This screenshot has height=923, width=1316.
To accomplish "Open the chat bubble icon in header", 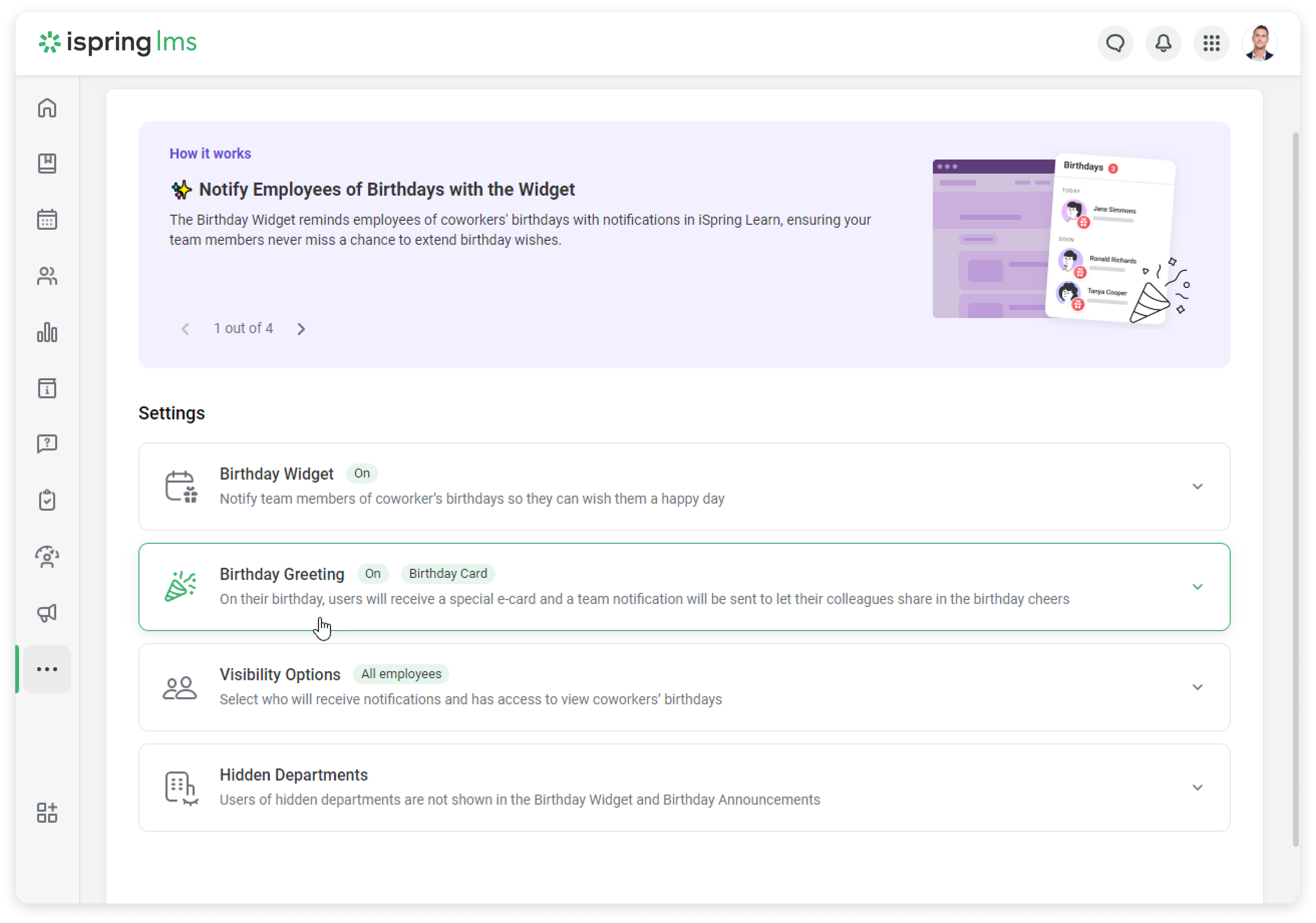I will point(1115,43).
